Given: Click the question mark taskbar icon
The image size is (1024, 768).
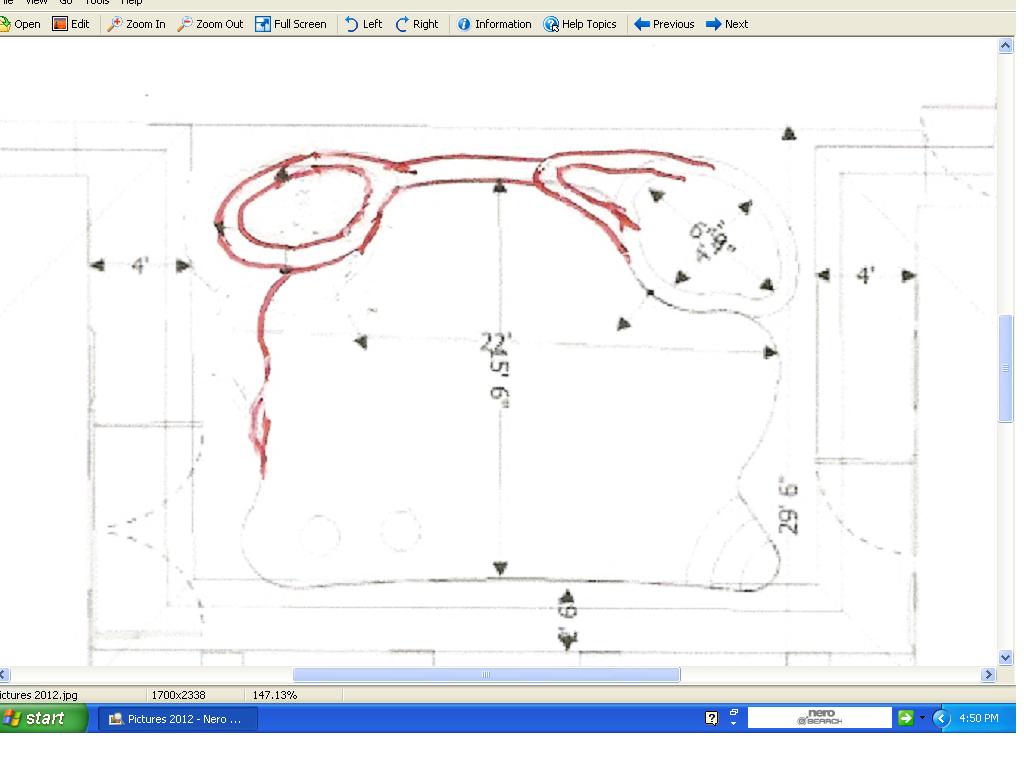Looking at the screenshot, I should [x=711, y=718].
